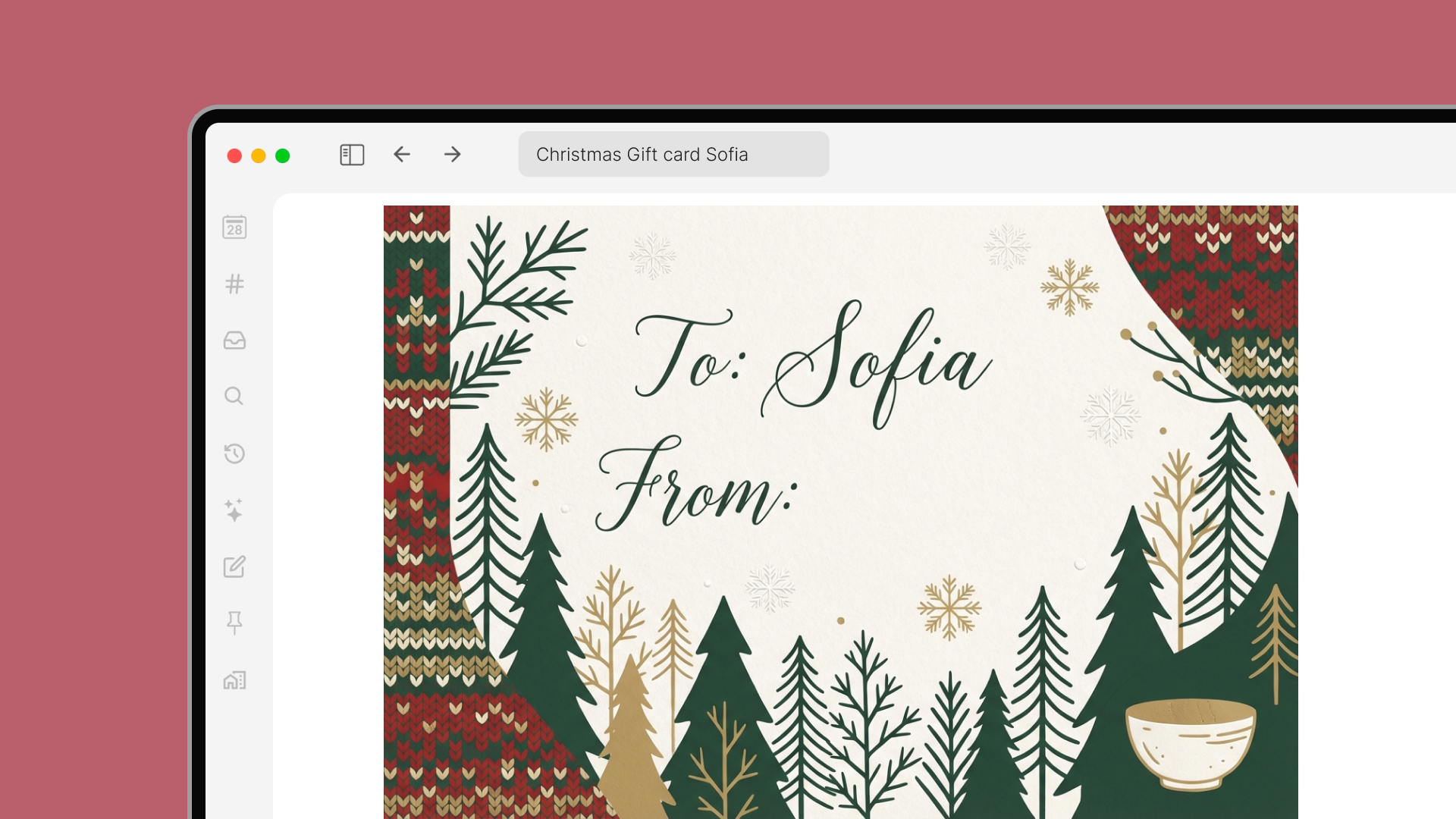Open pinned notes via pin icon

(234, 623)
